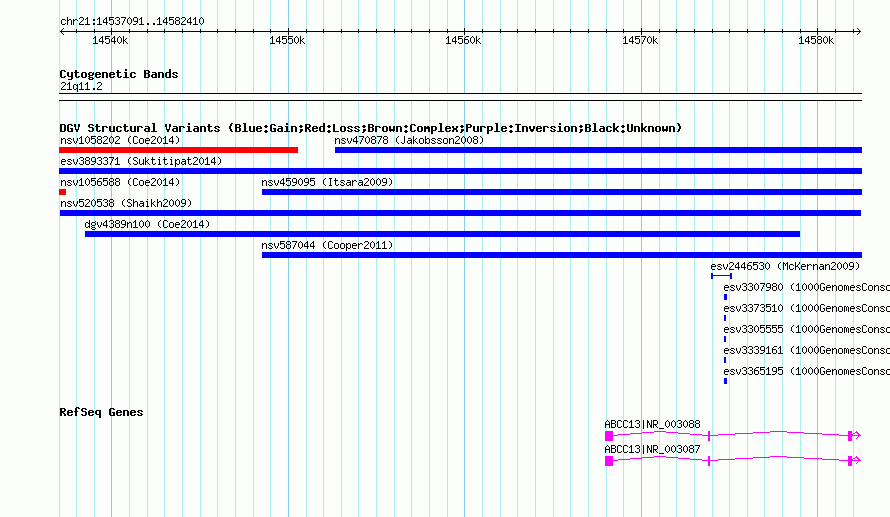Click first exon box of ABCC13 NR_003088
The width and height of the screenshot is (890, 517).
609,436
